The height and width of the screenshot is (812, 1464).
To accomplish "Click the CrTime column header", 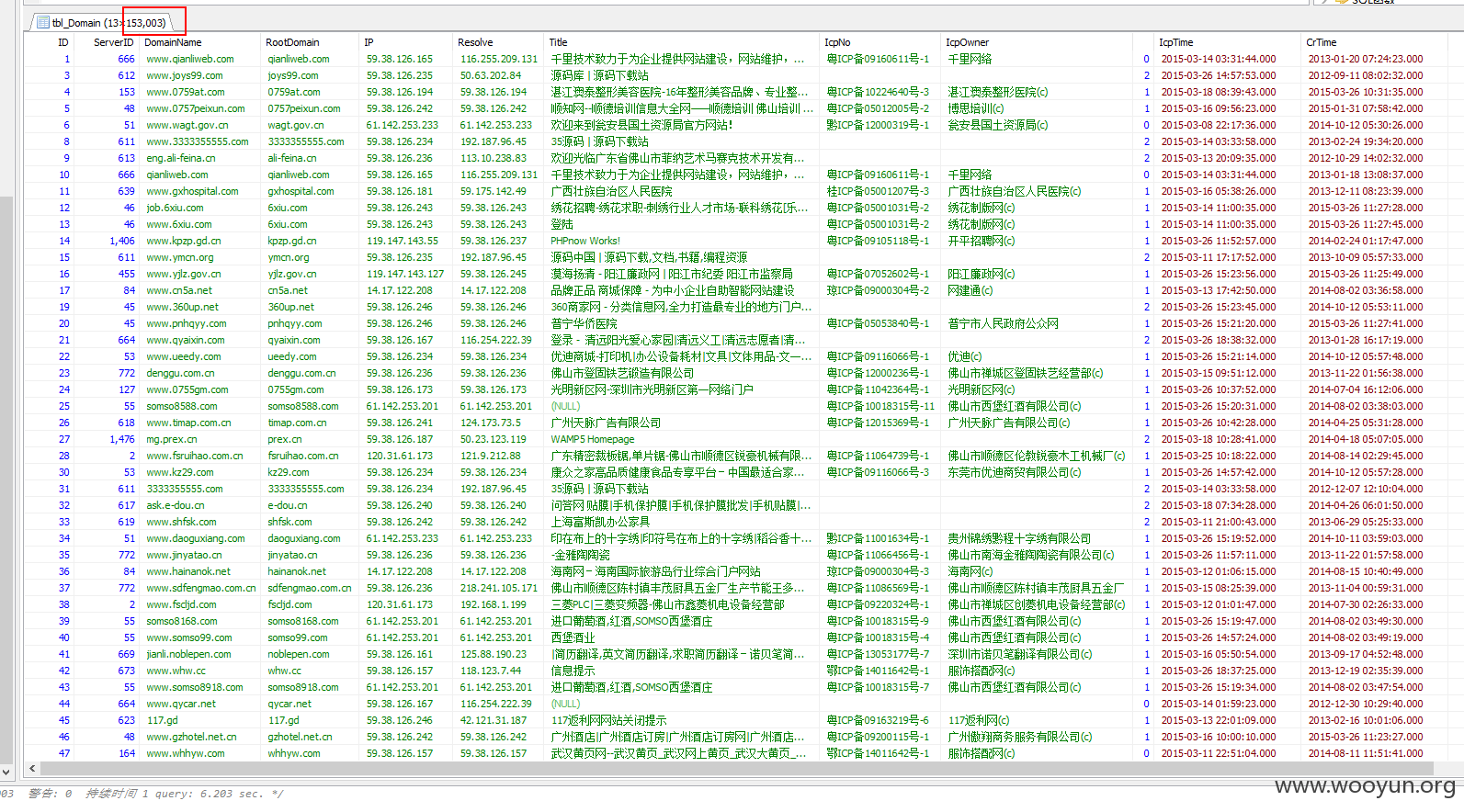I will click(1321, 42).
